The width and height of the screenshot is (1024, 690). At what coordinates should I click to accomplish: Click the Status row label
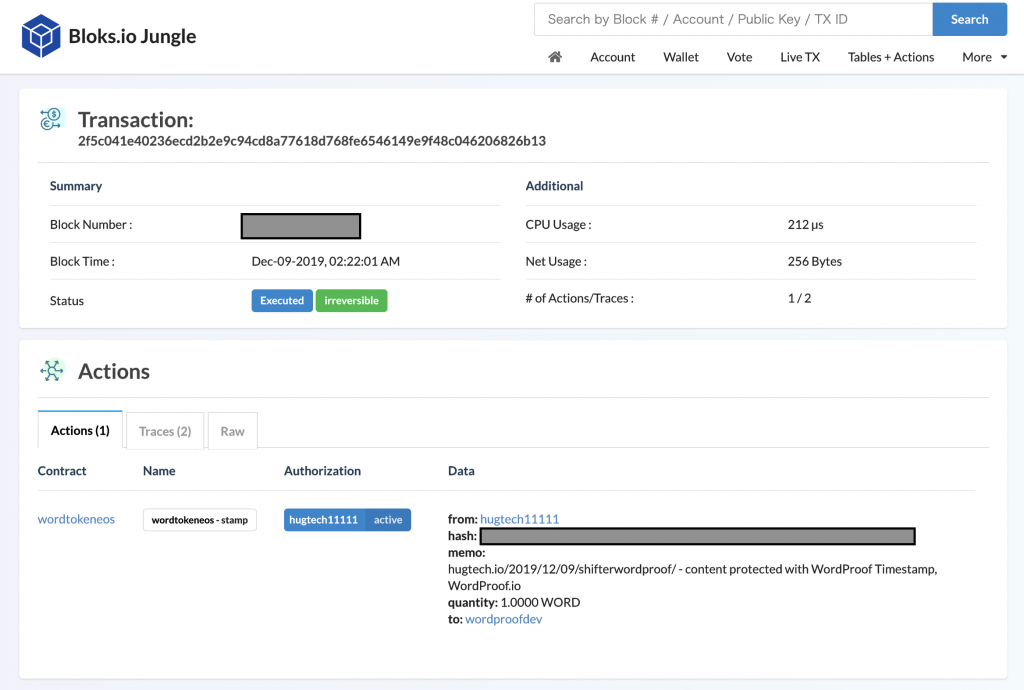[67, 301]
